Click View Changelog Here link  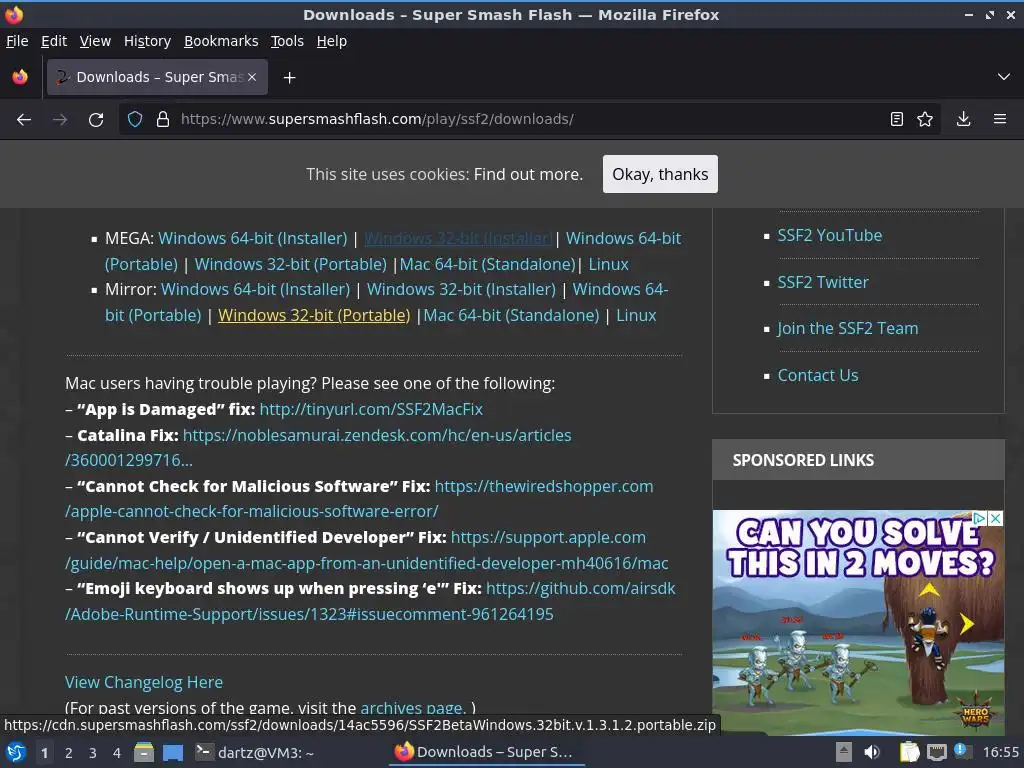click(x=144, y=682)
